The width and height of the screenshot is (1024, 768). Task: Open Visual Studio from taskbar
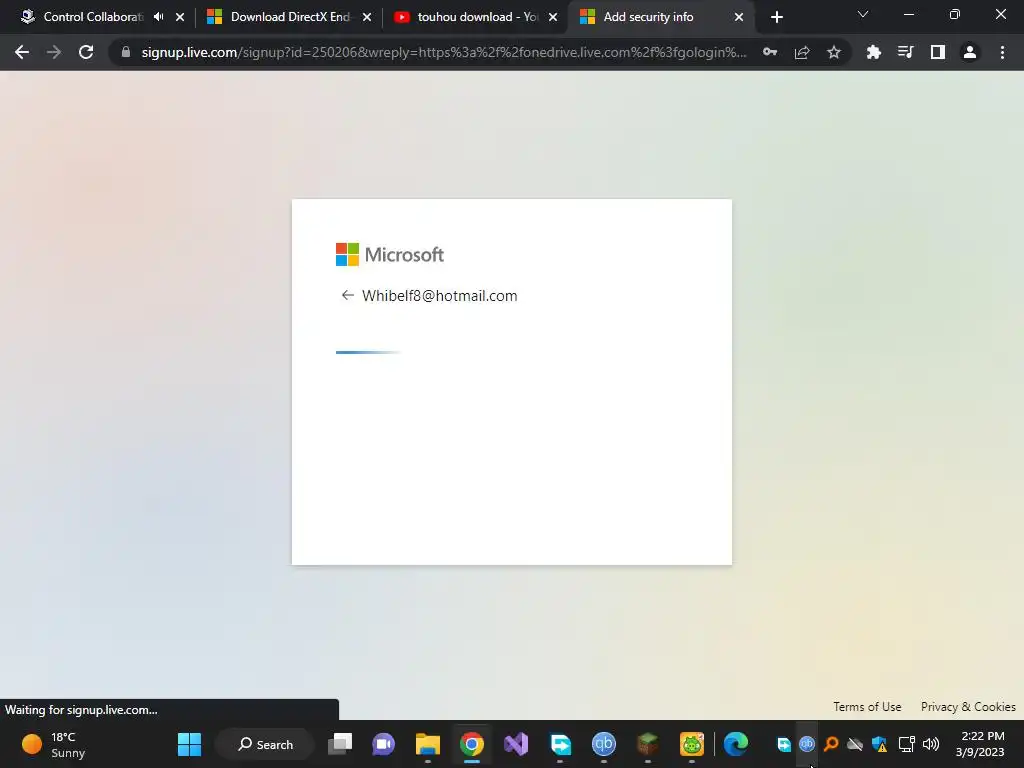coord(516,744)
